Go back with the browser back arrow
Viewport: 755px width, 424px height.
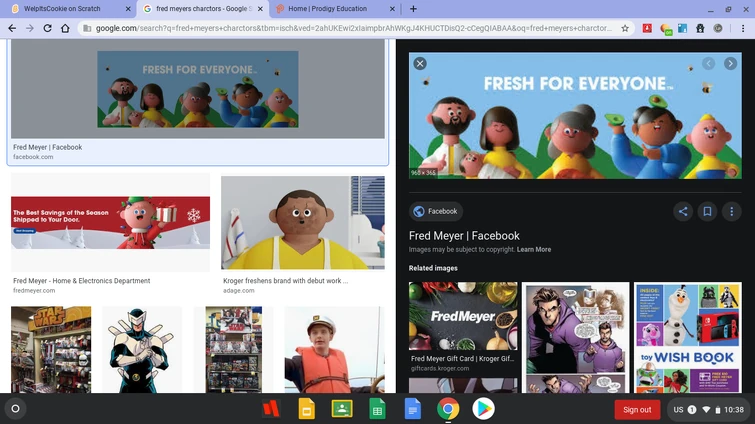(12, 28)
